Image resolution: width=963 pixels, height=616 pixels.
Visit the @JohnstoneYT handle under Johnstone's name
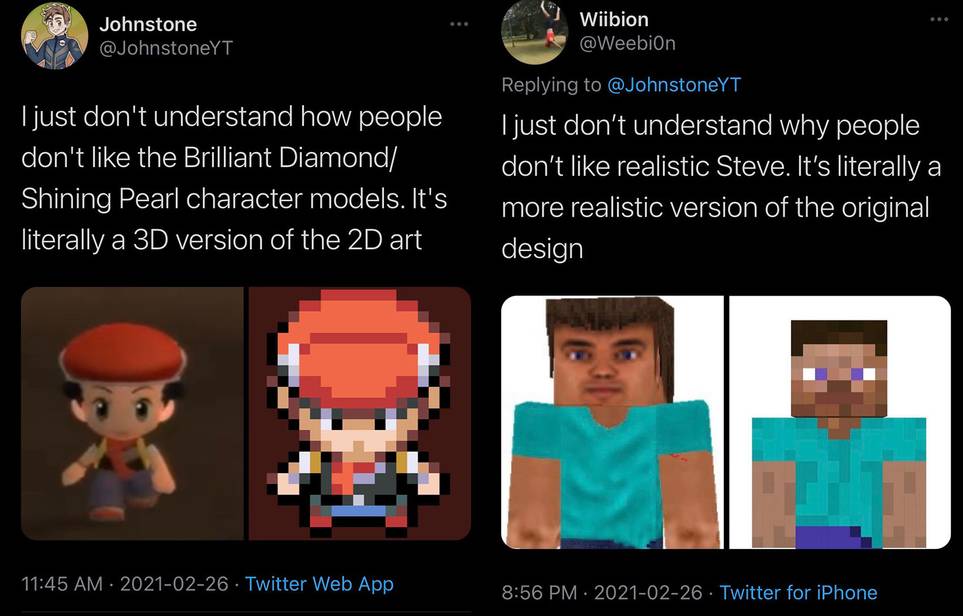pyautogui.click(x=166, y=48)
